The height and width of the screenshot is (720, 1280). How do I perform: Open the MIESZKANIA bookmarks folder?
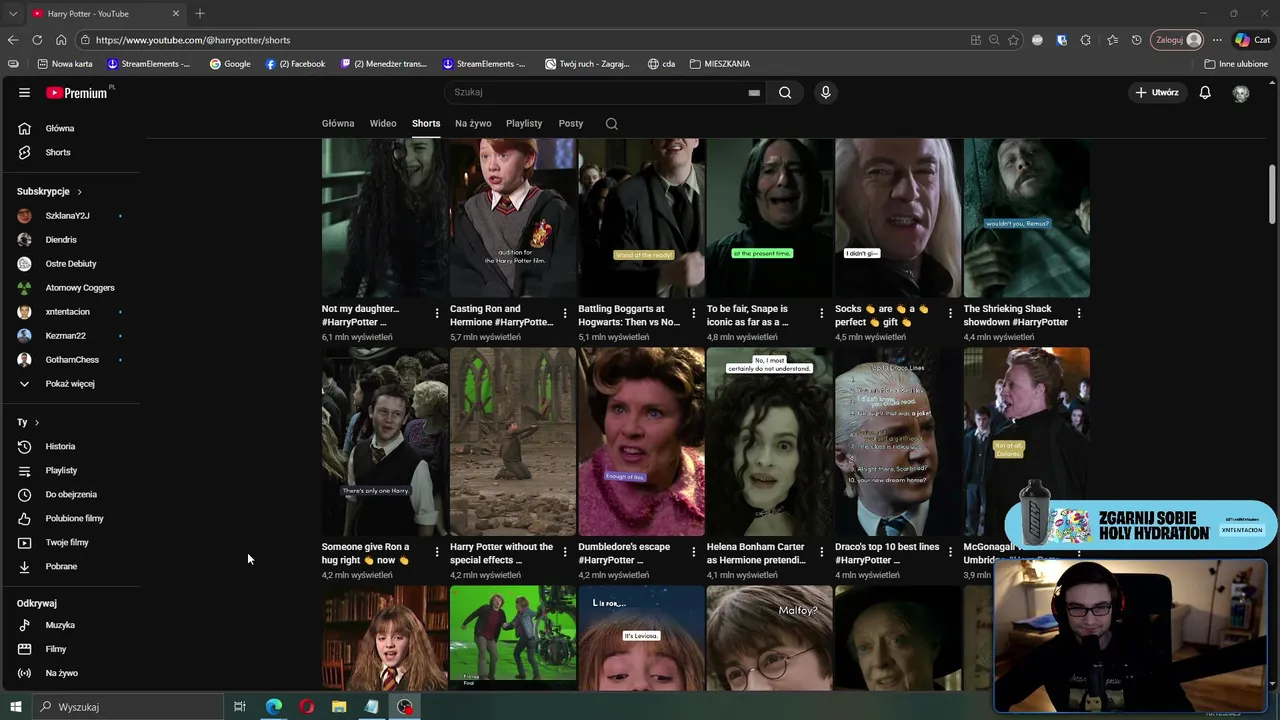(x=720, y=64)
